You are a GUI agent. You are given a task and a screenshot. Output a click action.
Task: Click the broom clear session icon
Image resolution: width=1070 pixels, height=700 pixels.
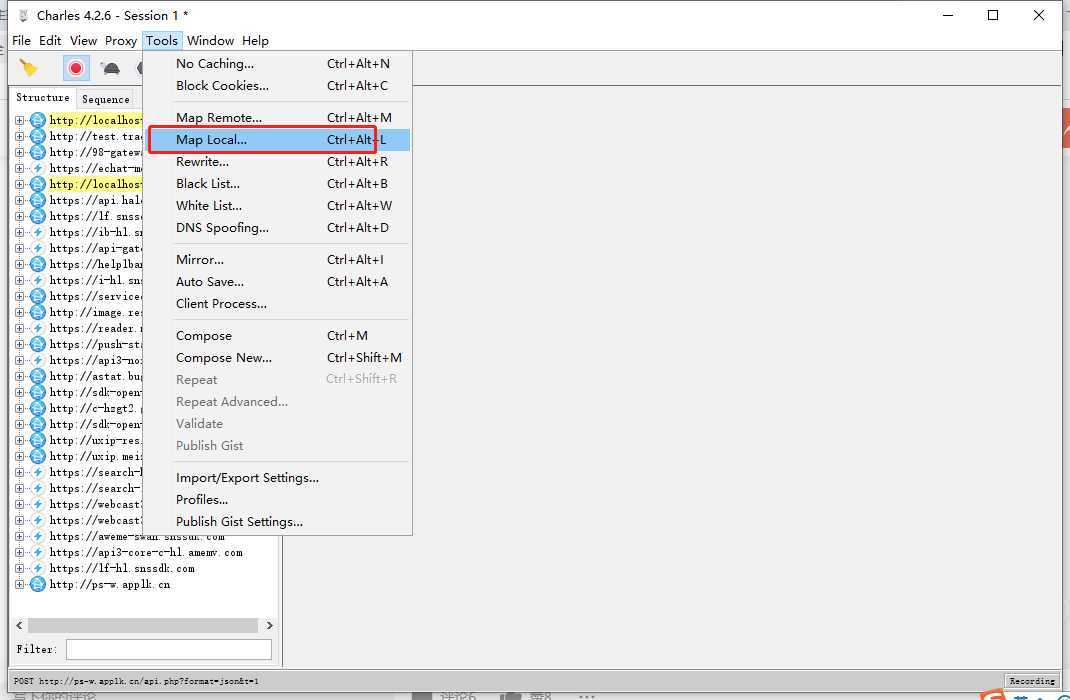(x=29, y=68)
